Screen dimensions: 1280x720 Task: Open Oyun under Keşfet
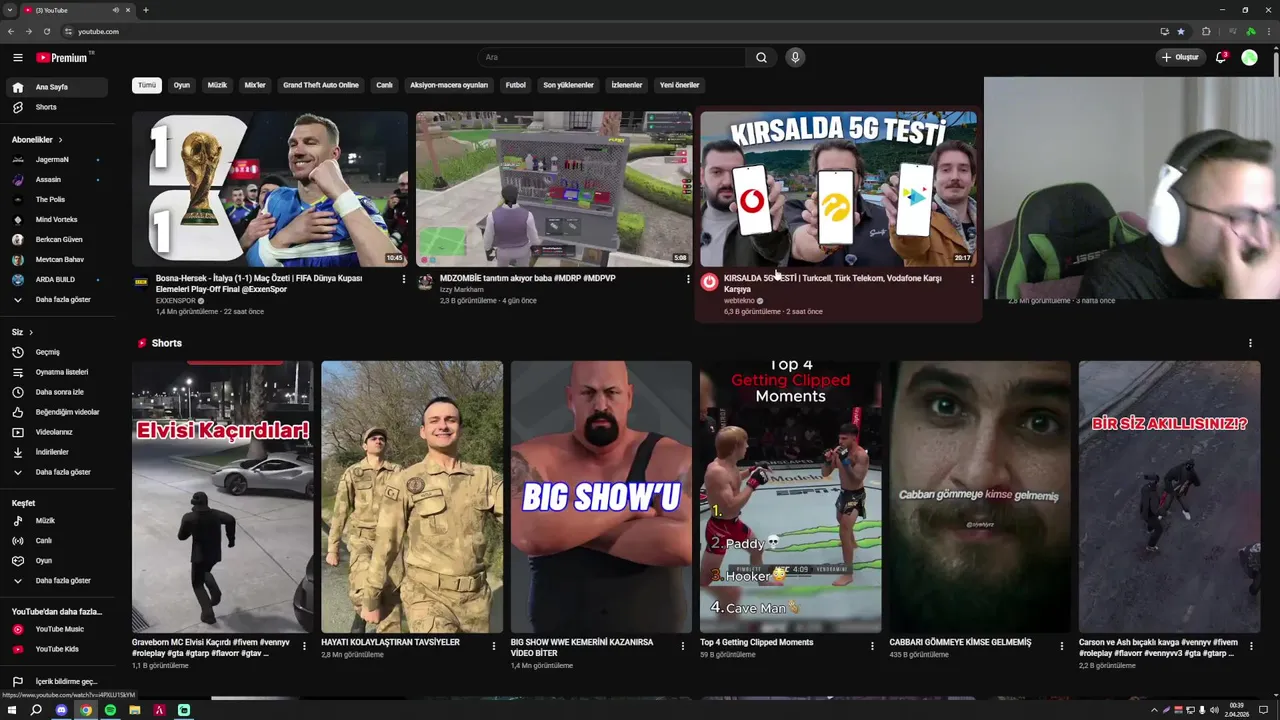(55, 561)
